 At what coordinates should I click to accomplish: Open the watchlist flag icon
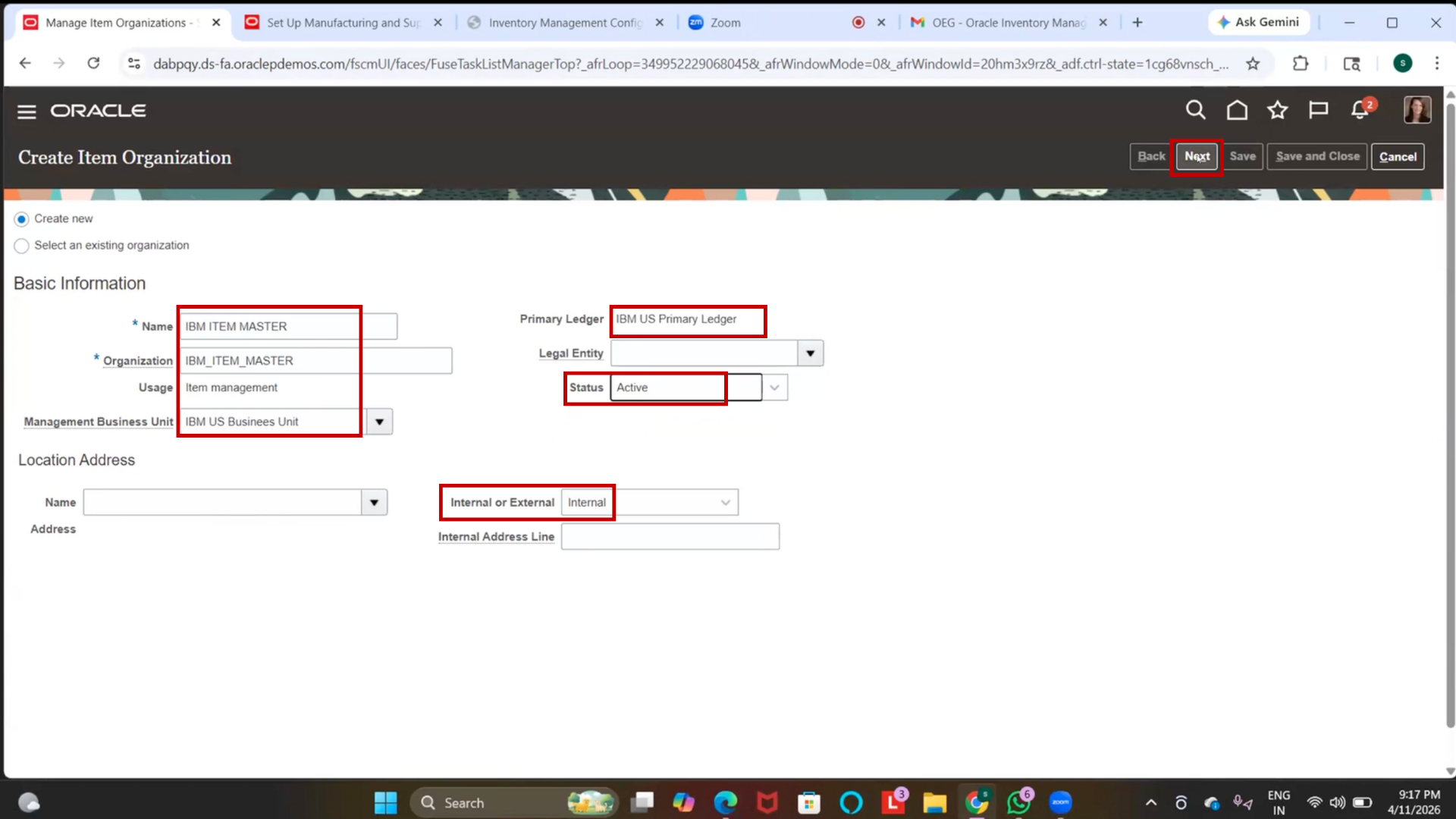(1319, 111)
